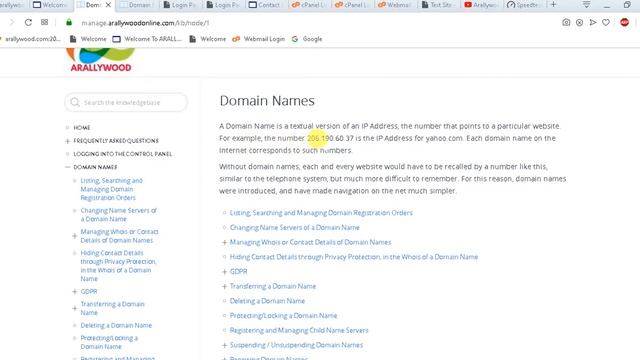Open sidebar Changing Name Servers link

(118, 215)
